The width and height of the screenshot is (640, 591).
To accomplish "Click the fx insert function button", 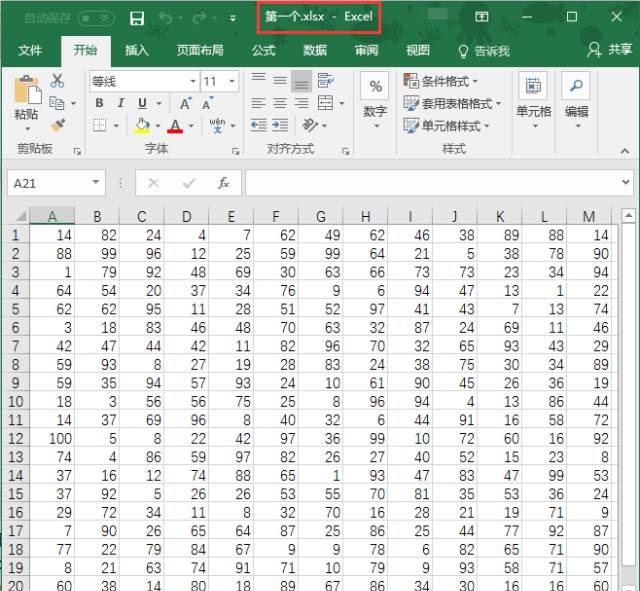I will (x=223, y=183).
